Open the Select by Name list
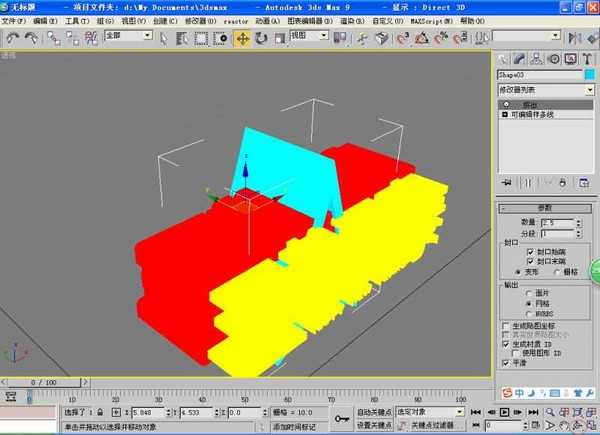Screen dimensions: 600x435 [x=182, y=38]
